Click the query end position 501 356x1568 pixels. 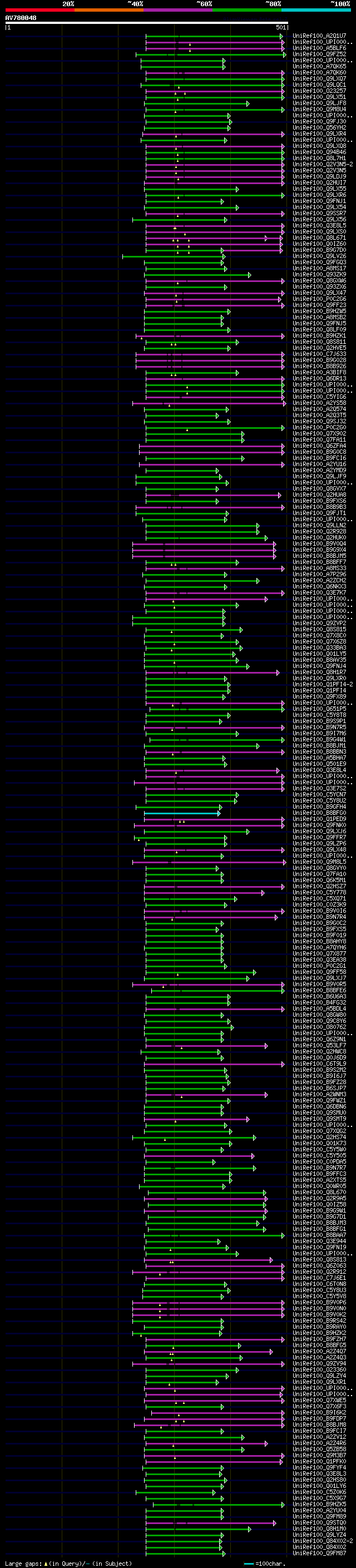point(280,27)
